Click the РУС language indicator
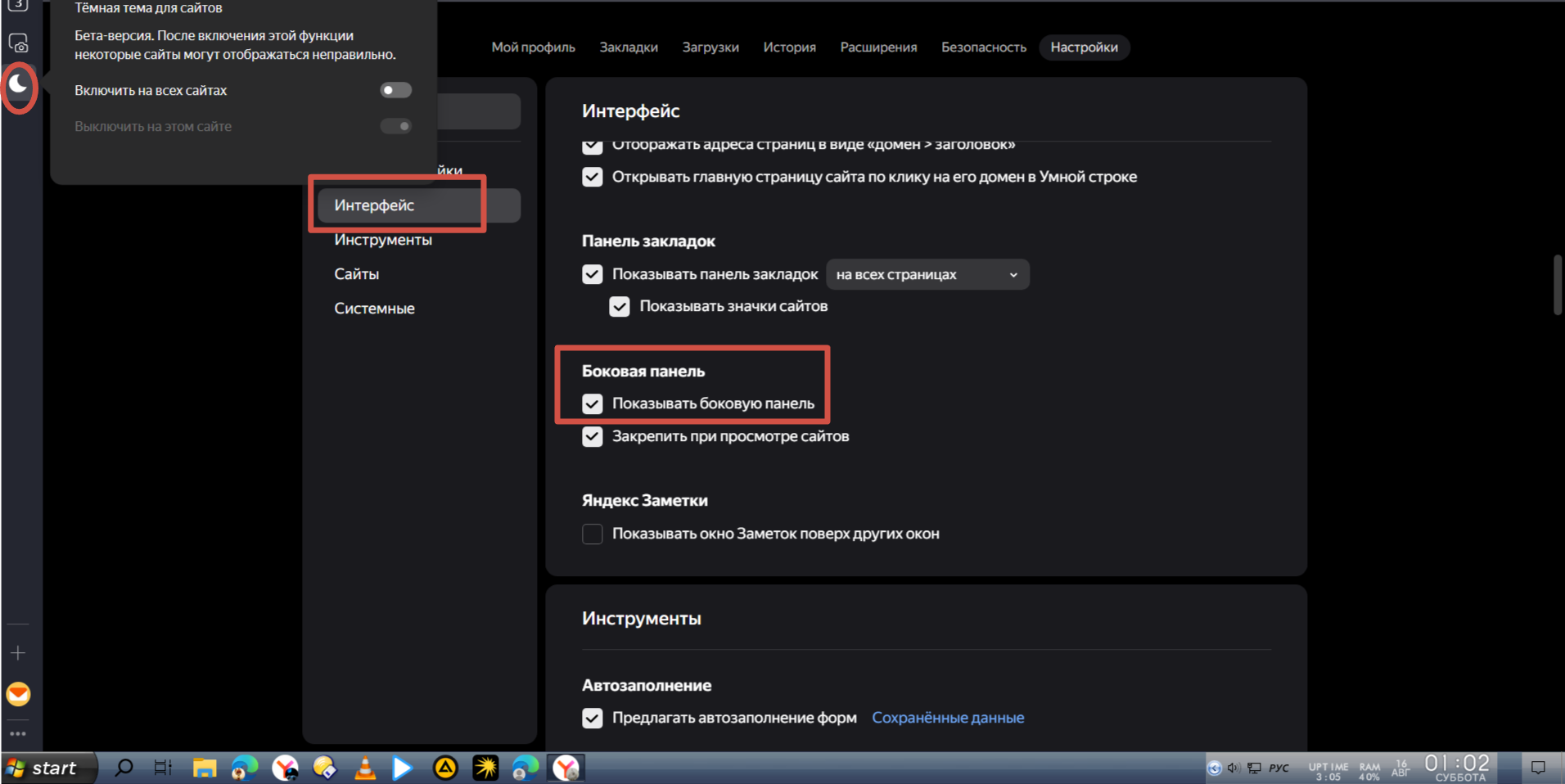 (x=1279, y=768)
